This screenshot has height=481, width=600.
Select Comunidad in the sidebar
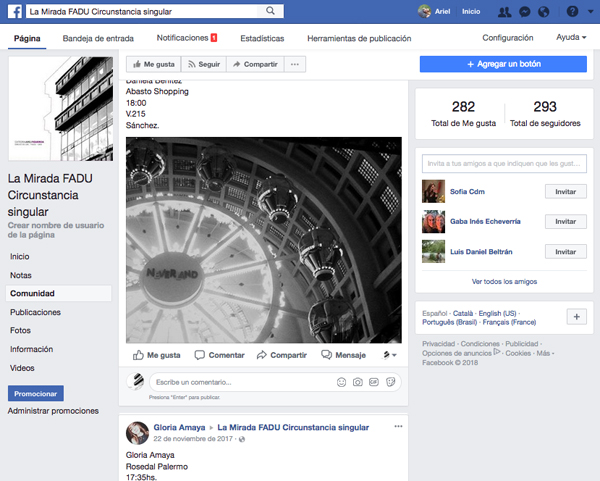[x=59, y=293]
